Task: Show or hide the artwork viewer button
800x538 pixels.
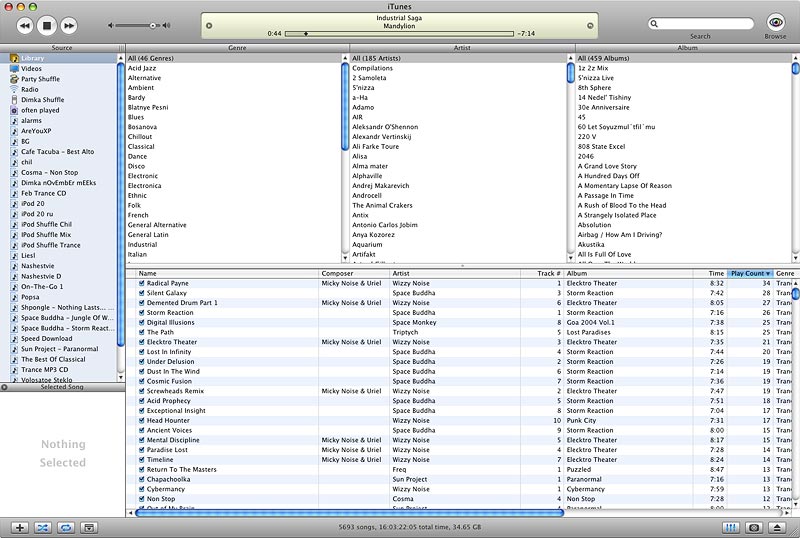Action: coord(89,528)
